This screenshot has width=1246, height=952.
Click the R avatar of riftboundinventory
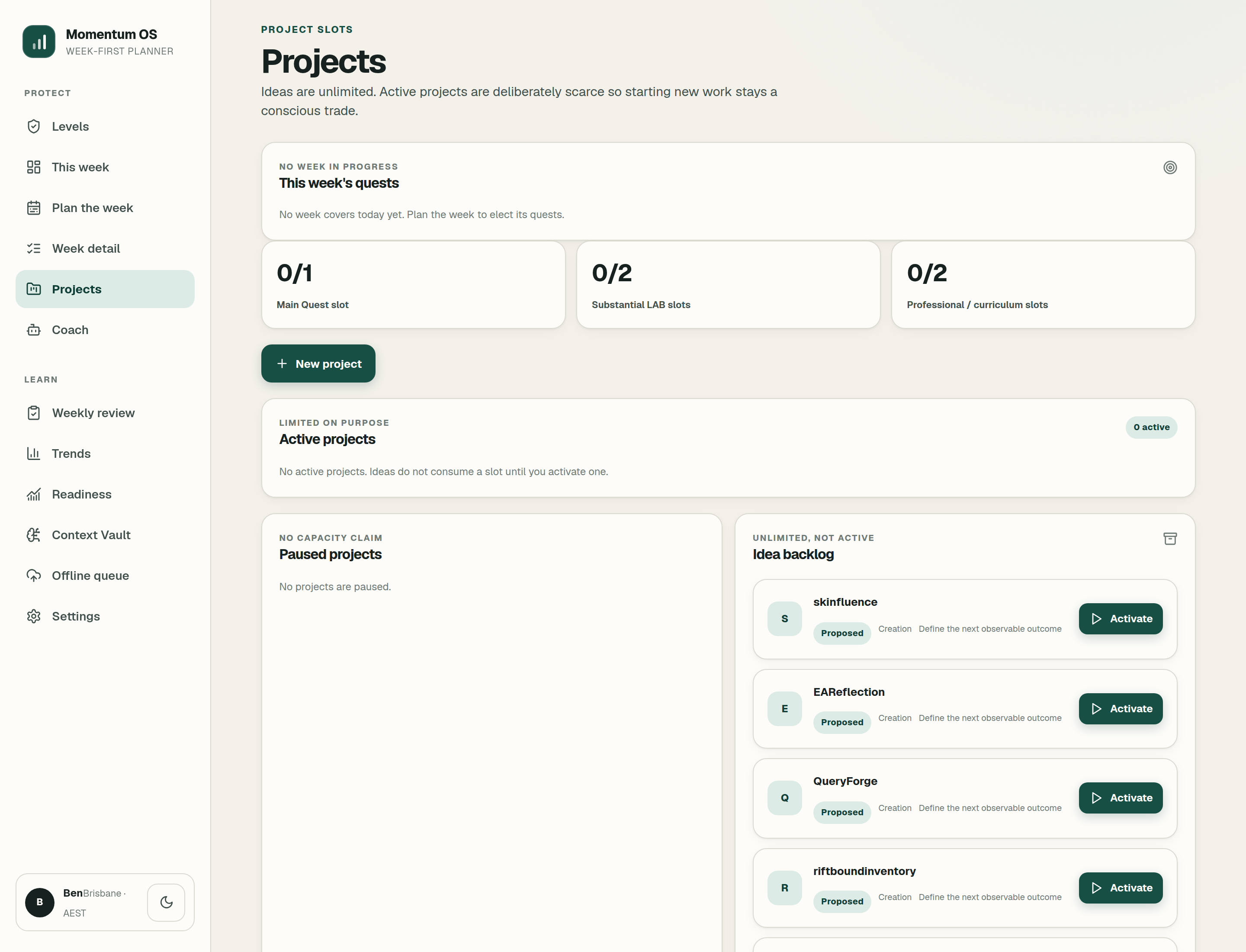pos(785,888)
